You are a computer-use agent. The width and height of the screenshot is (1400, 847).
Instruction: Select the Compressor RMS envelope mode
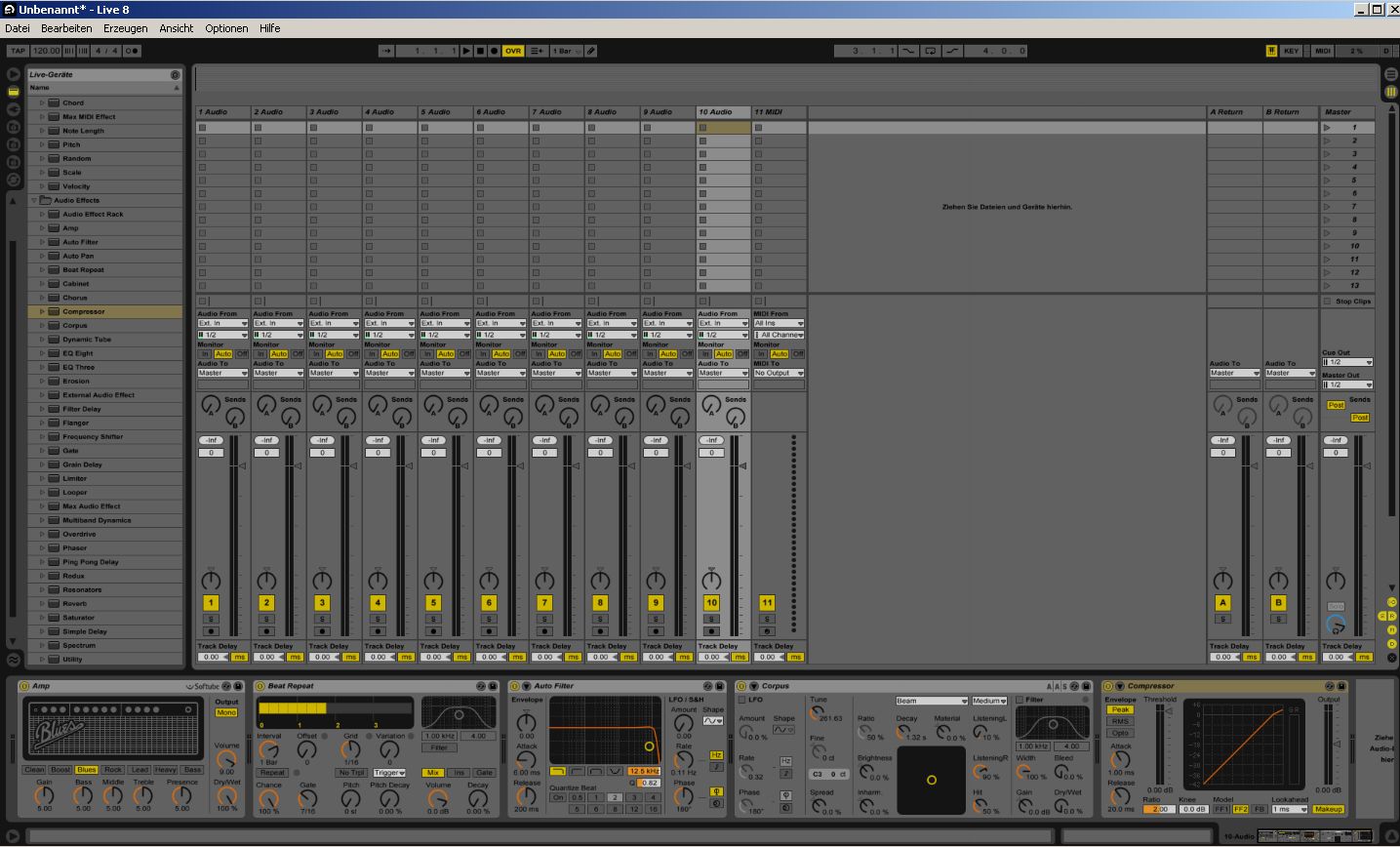pos(1120,721)
